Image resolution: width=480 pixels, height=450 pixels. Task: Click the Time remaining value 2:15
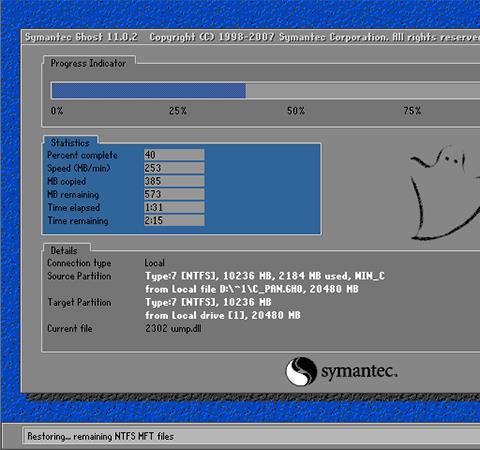174,220
